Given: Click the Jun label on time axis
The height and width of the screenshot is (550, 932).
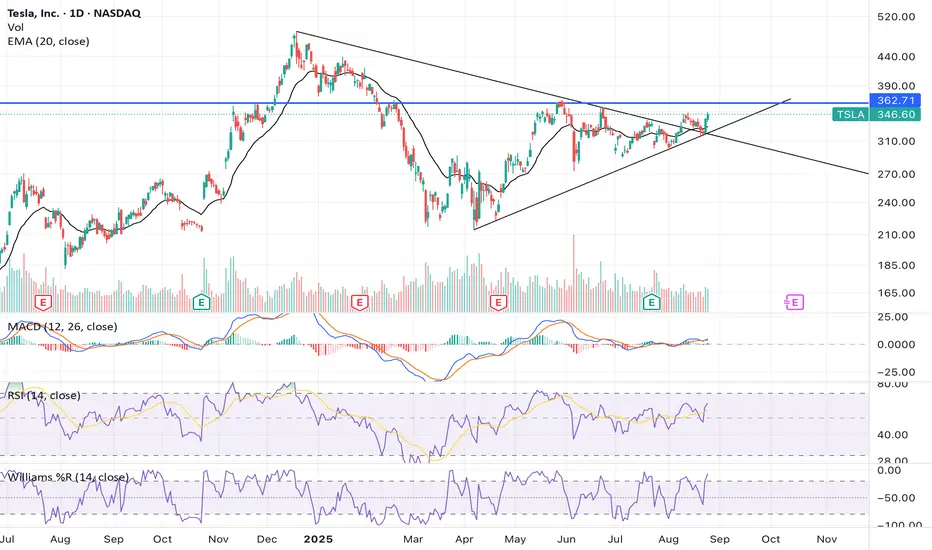Looking at the screenshot, I should tap(566, 539).
